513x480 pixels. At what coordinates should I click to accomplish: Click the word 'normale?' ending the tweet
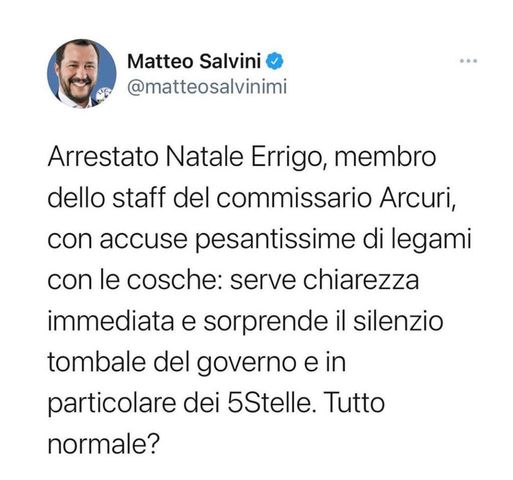pos(104,445)
